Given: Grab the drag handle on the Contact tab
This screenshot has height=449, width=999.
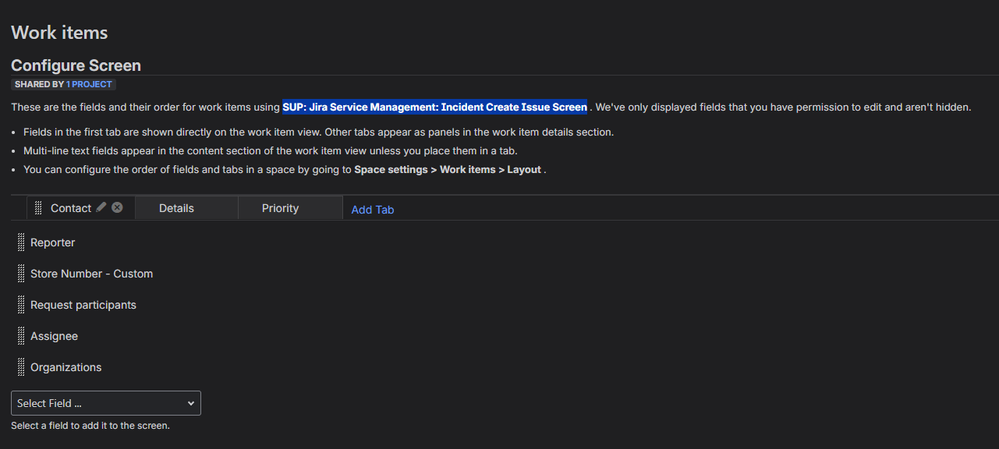Looking at the screenshot, I should 38,208.
